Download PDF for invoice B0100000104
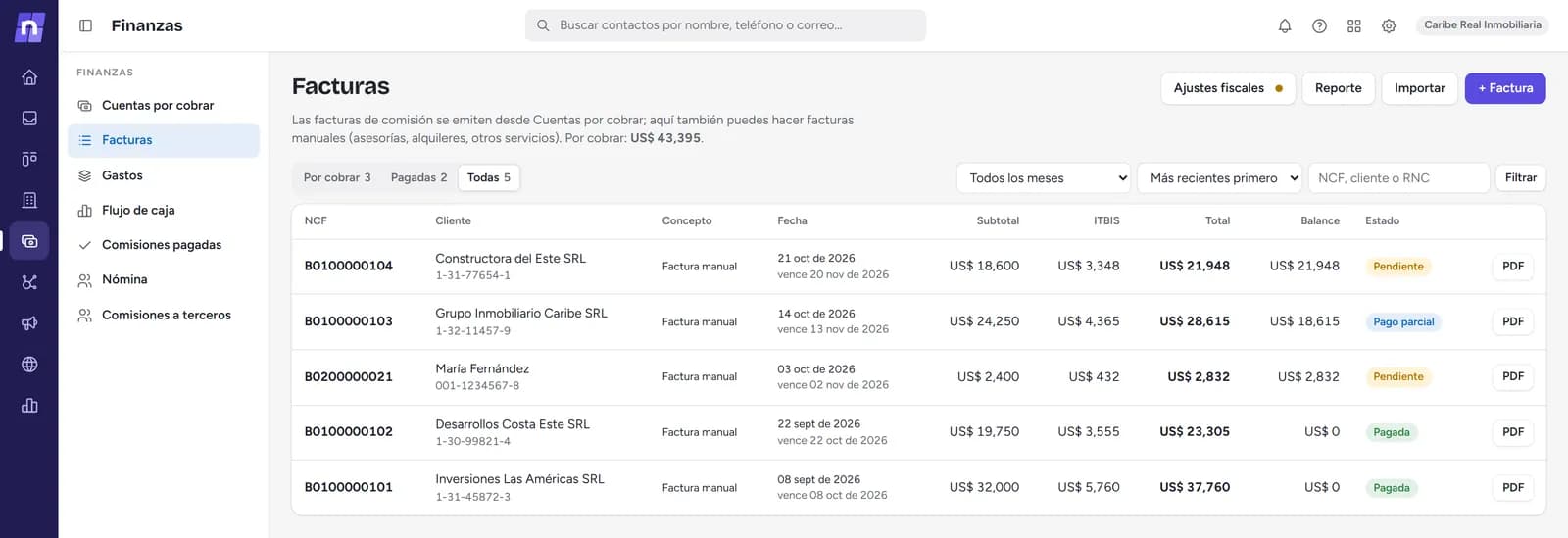The height and width of the screenshot is (538, 1568). [x=1513, y=267]
